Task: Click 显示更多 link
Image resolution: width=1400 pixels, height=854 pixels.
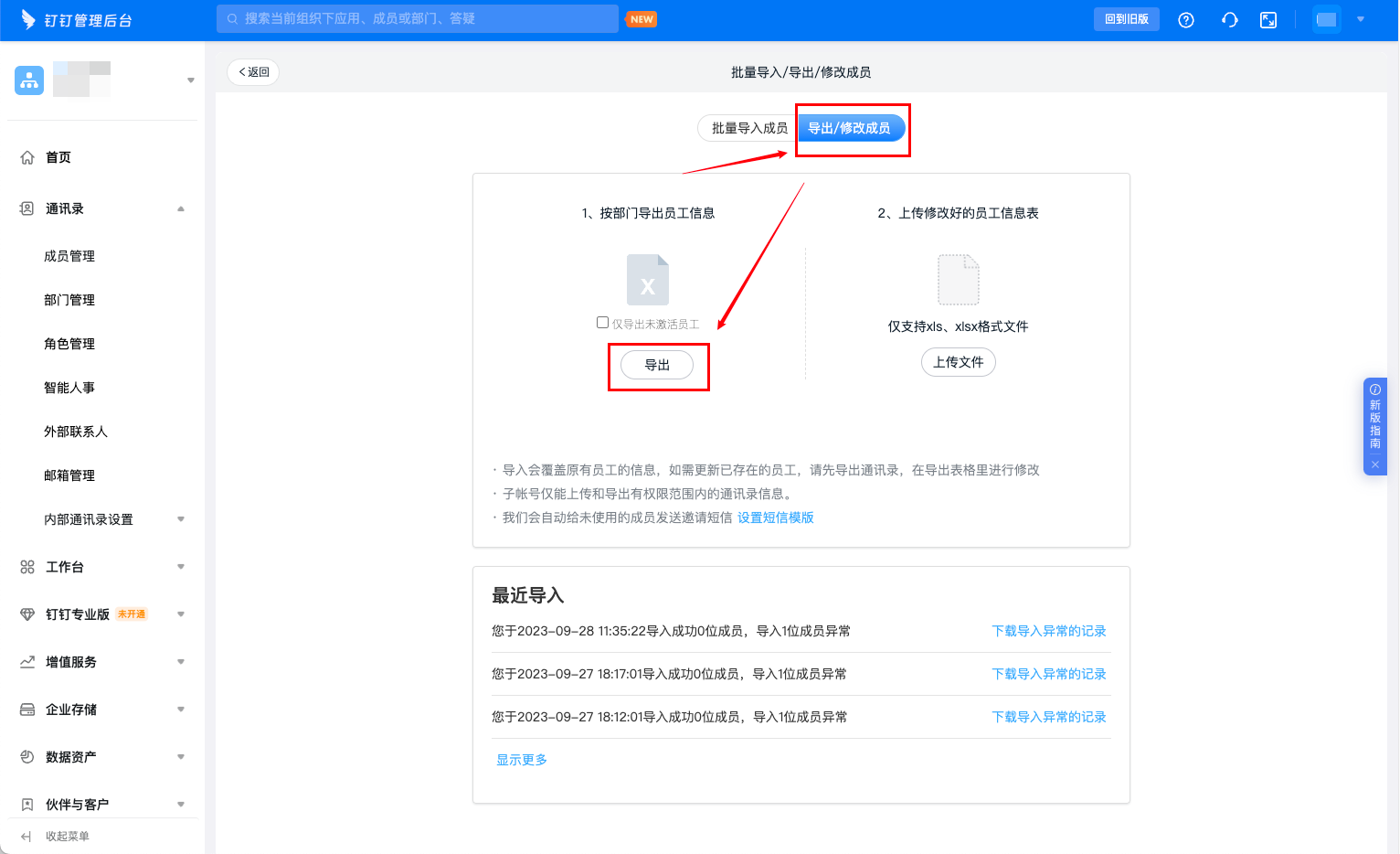Action: (x=522, y=760)
